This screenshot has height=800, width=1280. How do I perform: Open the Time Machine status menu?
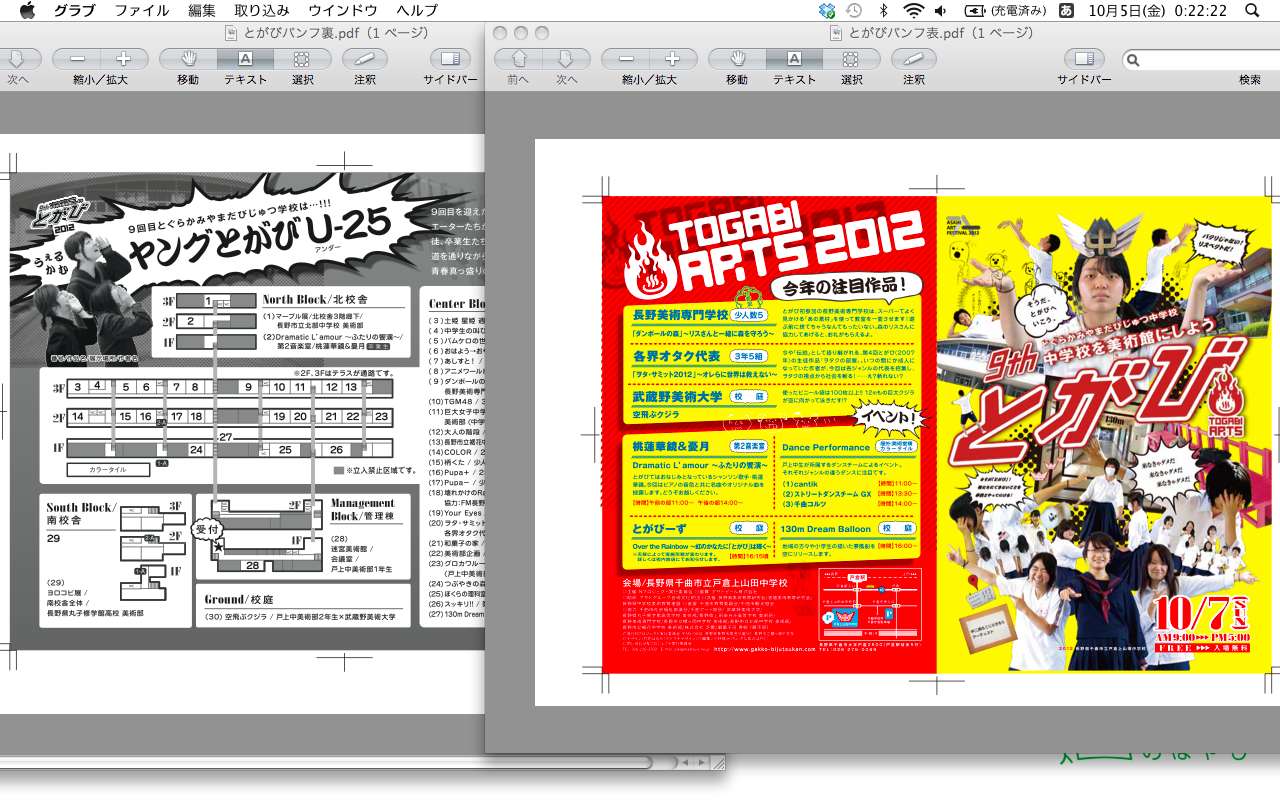pyautogui.click(x=854, y=11)
